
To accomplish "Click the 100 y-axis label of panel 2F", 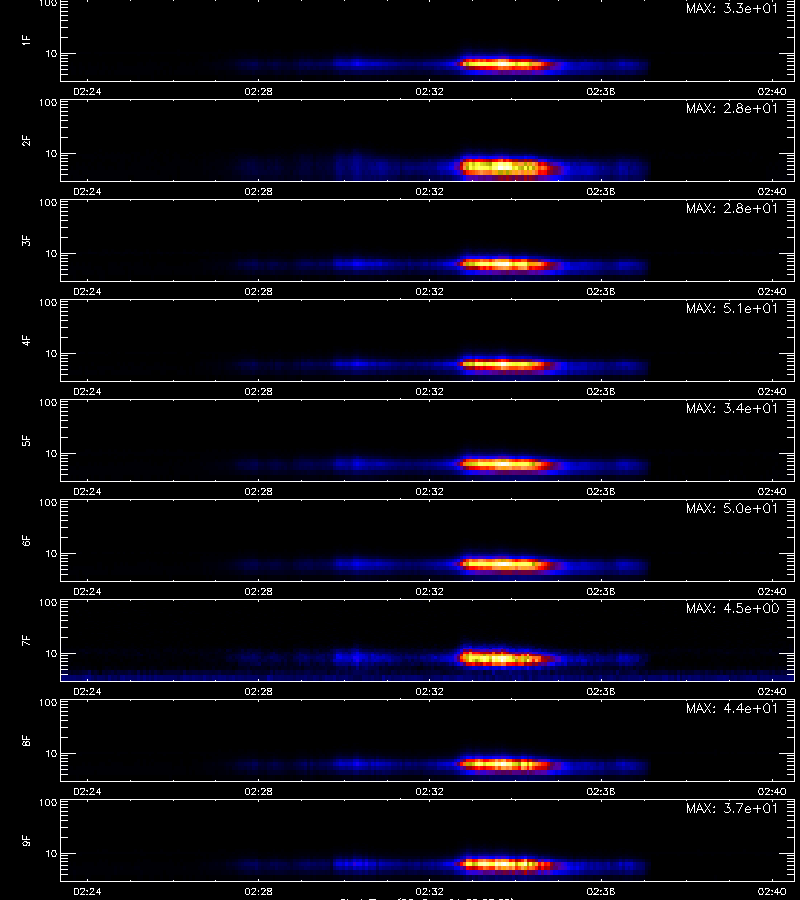I will click(x=48, y=103).
